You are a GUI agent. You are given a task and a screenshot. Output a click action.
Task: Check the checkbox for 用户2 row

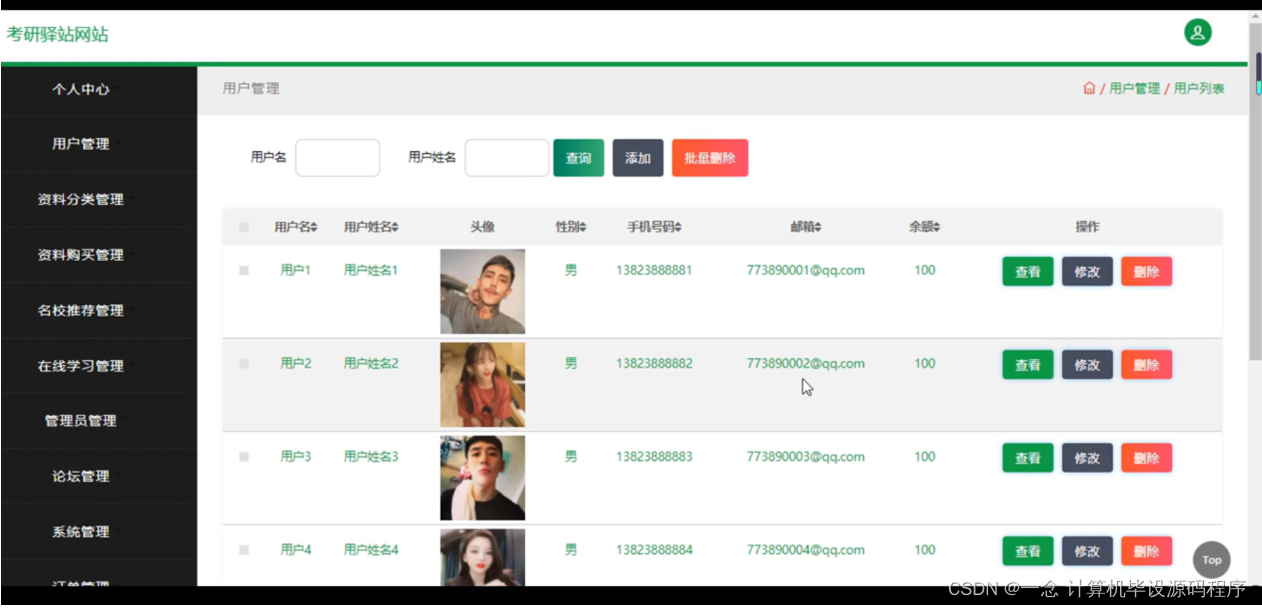tap(244, 364)
